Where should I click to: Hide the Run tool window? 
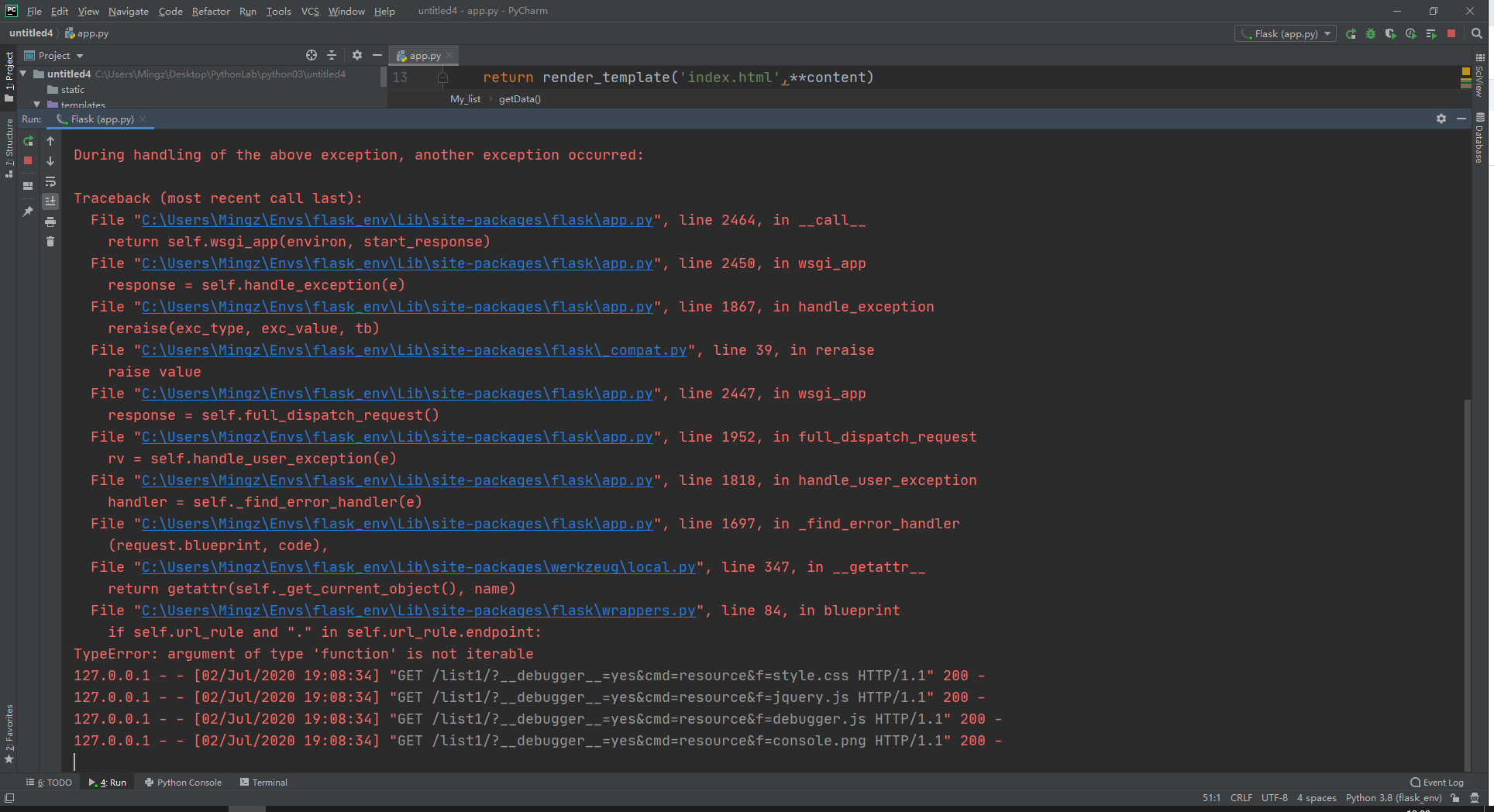1461,119
